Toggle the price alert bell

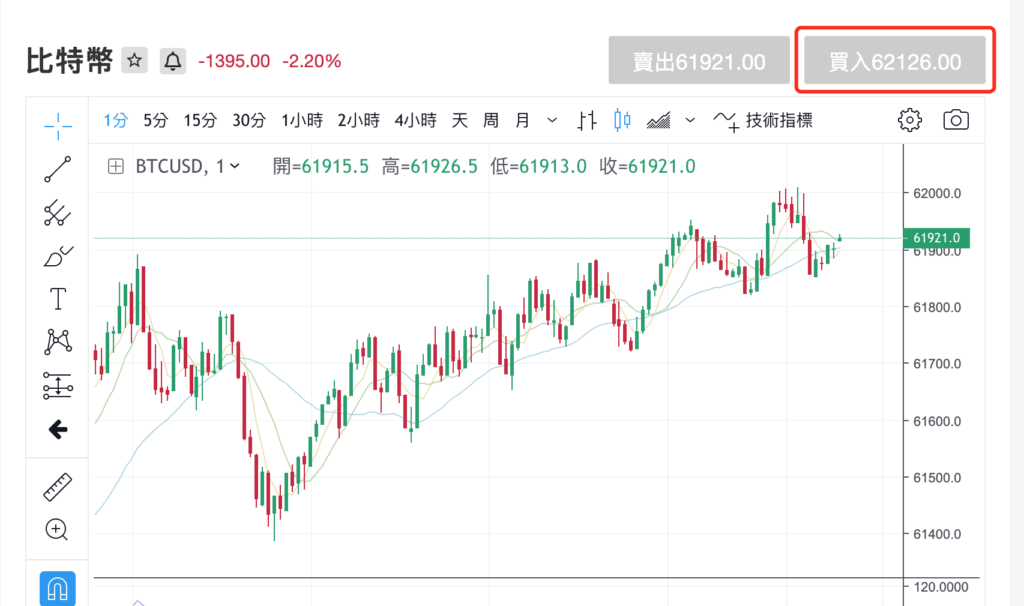(x=173, y=61)
